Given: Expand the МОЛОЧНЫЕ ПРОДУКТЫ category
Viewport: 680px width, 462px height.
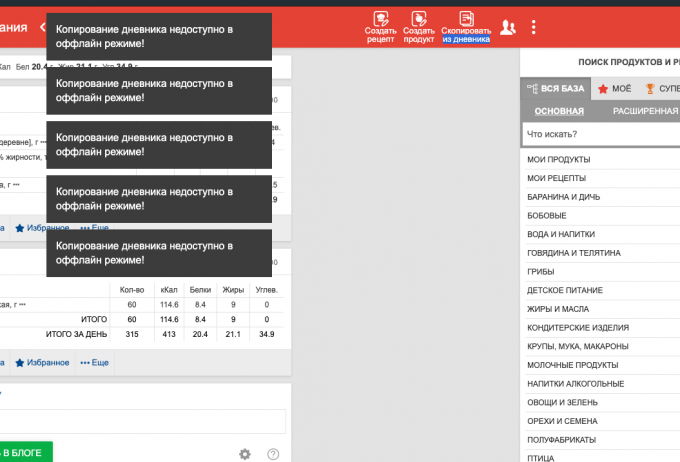Looking at the screenshot, I should pyautogui.click(x=571, y=365).
